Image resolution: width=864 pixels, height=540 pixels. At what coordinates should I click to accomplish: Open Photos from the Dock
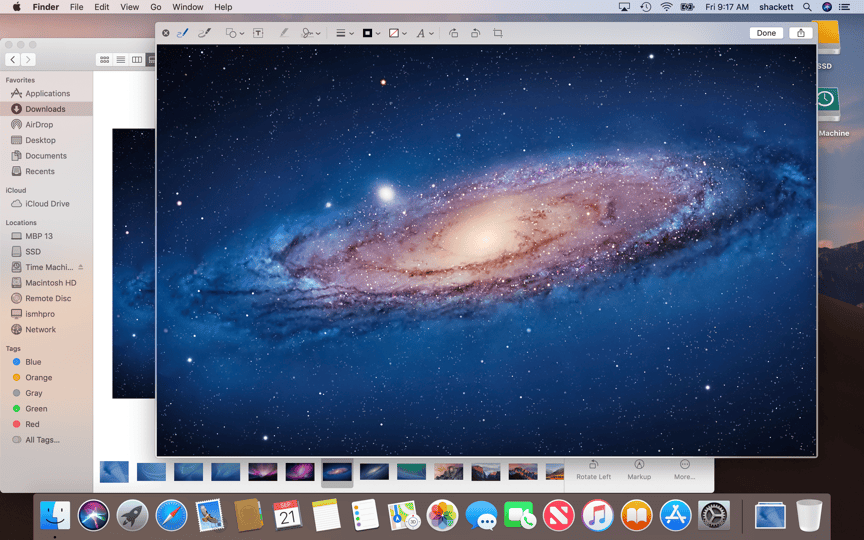pyautogui.click(x=442, y=515)
